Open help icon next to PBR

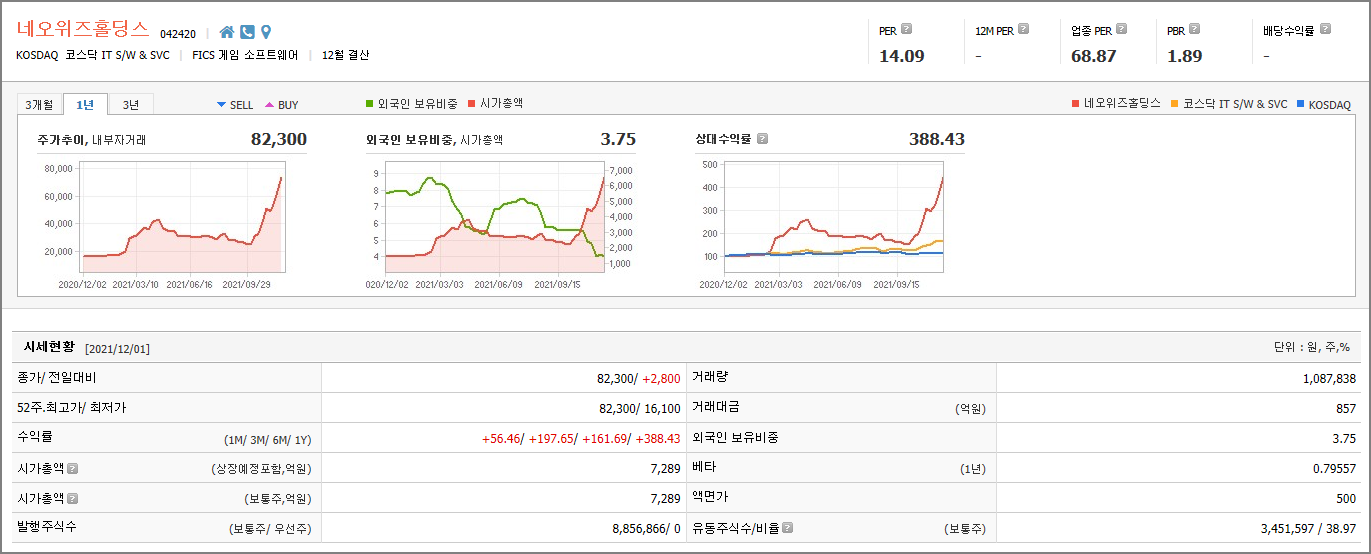[x=1194, y=29]
